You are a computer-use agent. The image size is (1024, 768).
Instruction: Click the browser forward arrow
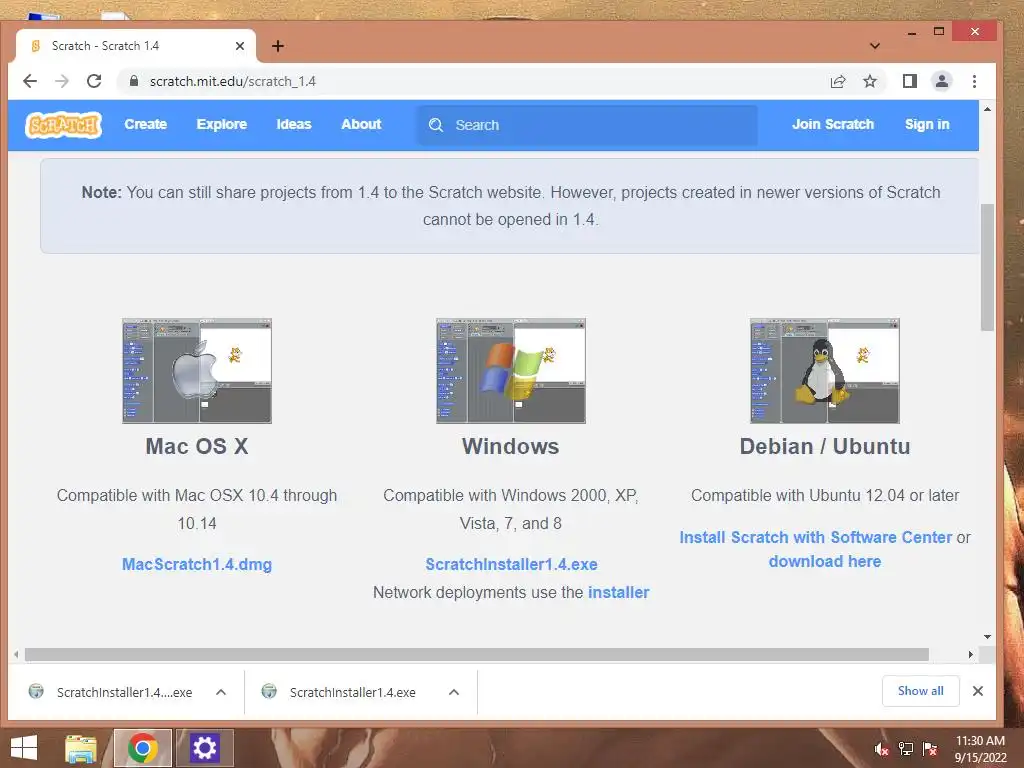pos(62,81)
